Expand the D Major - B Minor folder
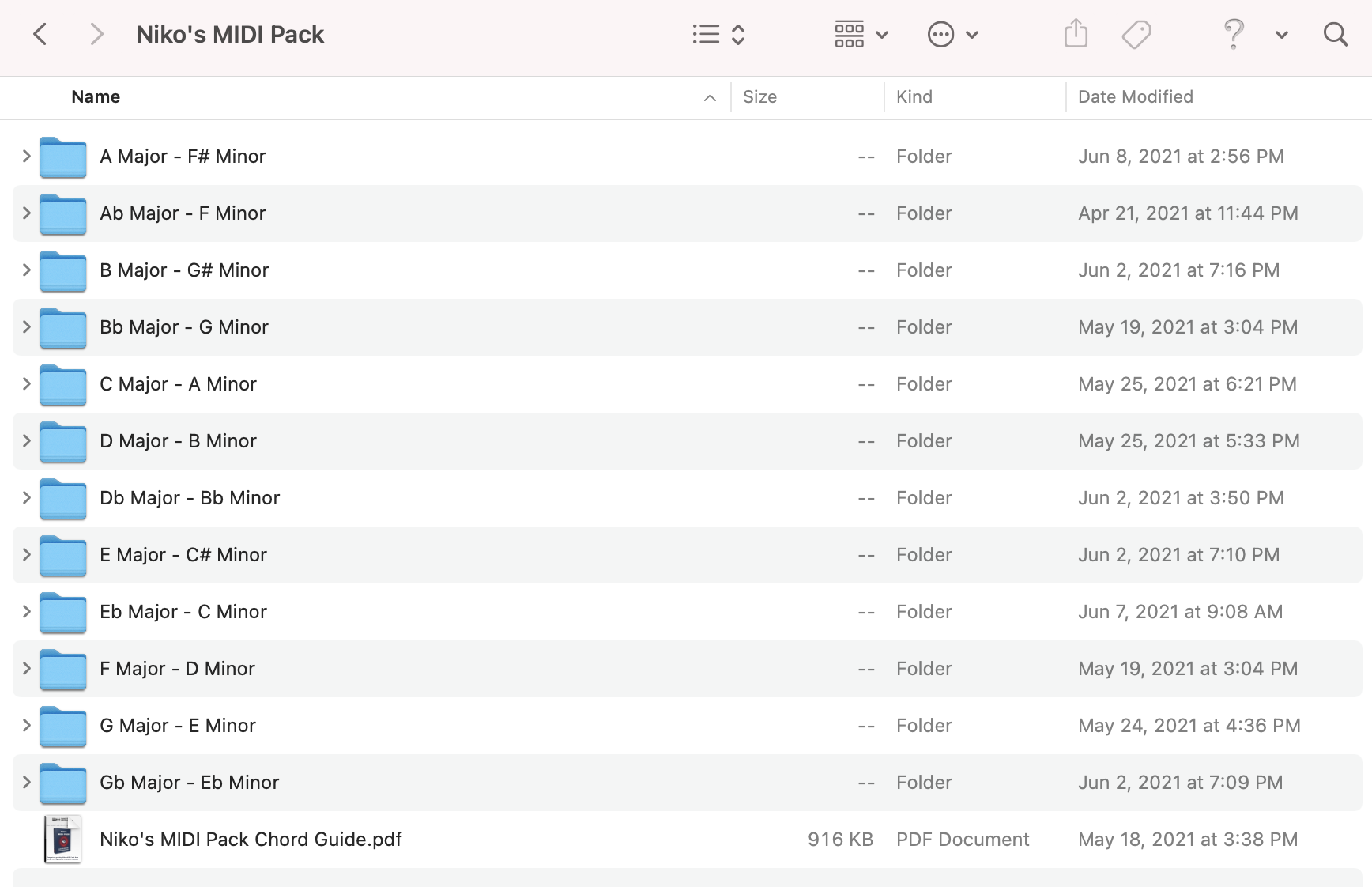Viewport: 1372px width, 887px height. [26, 441]
